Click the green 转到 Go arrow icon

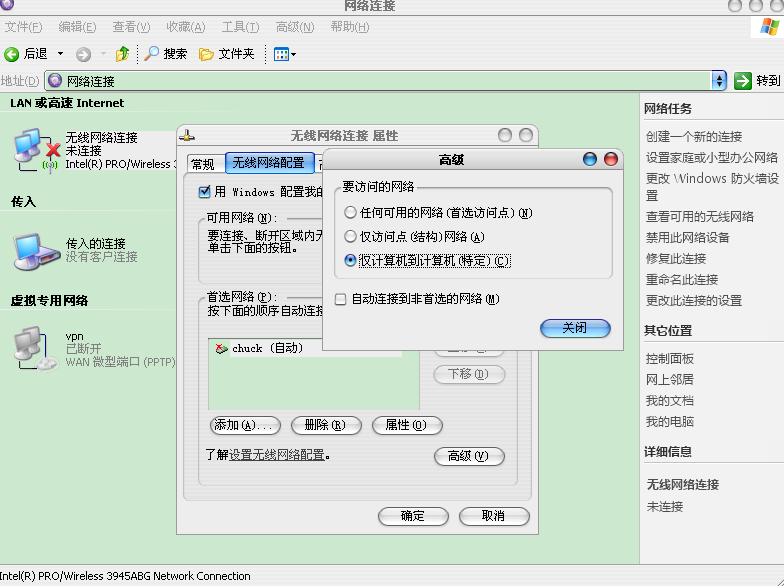(x=742, y=80)
